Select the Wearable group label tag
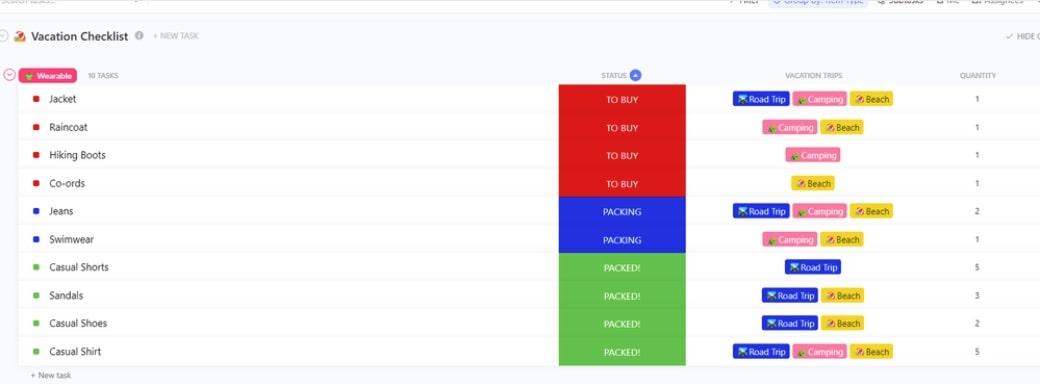 [x=48, y=76]
